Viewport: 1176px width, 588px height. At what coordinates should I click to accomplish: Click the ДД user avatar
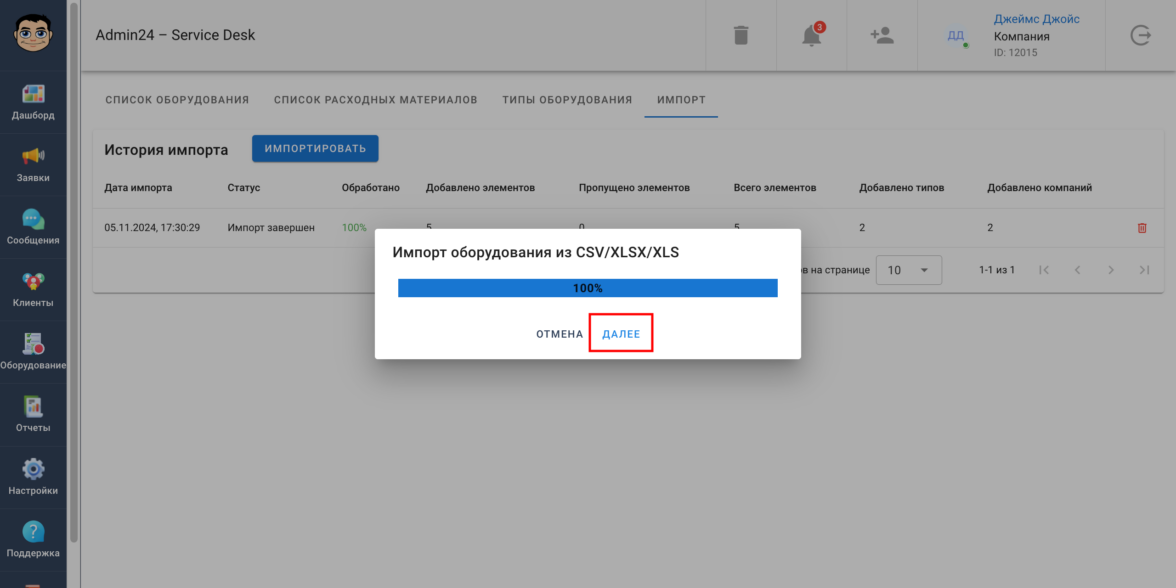(956, 35)
